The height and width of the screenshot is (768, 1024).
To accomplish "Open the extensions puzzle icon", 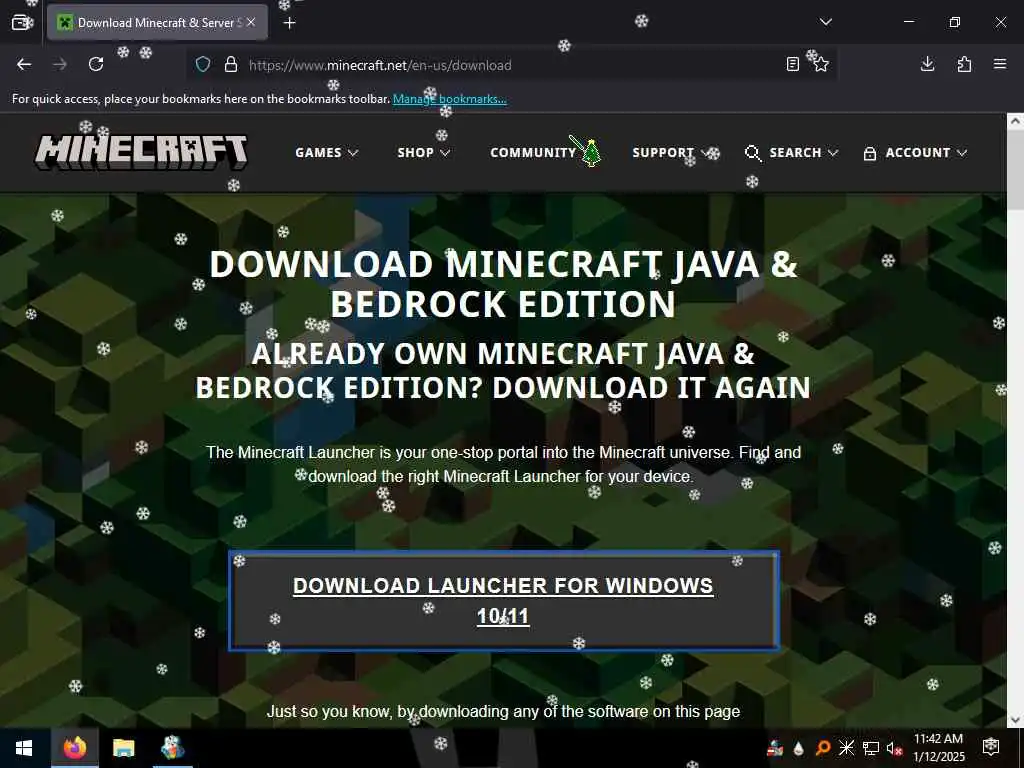I will point(964,64).
